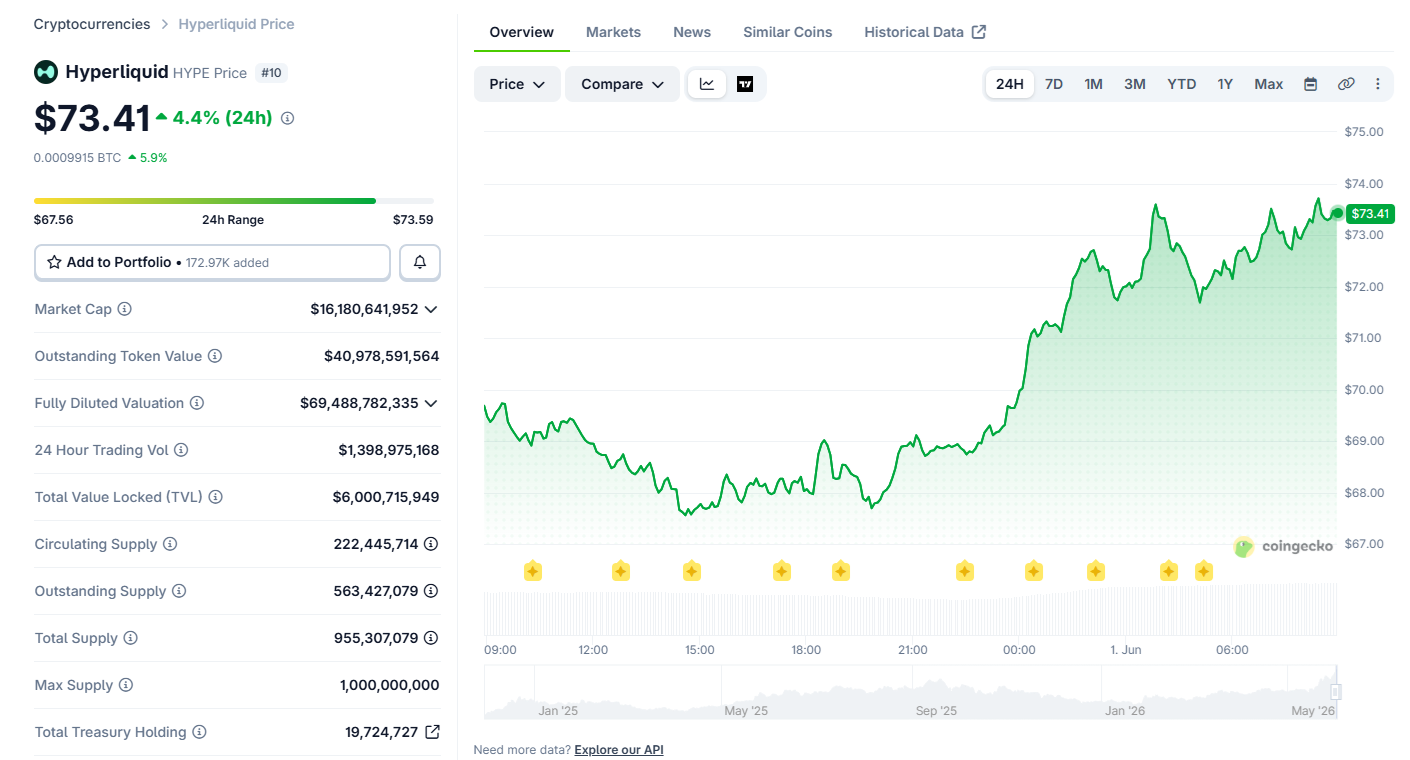The width and height of the screenshot is (1410, 760).
Task: Click info icon beside 955,307,079 value
Action: point(431,638)
